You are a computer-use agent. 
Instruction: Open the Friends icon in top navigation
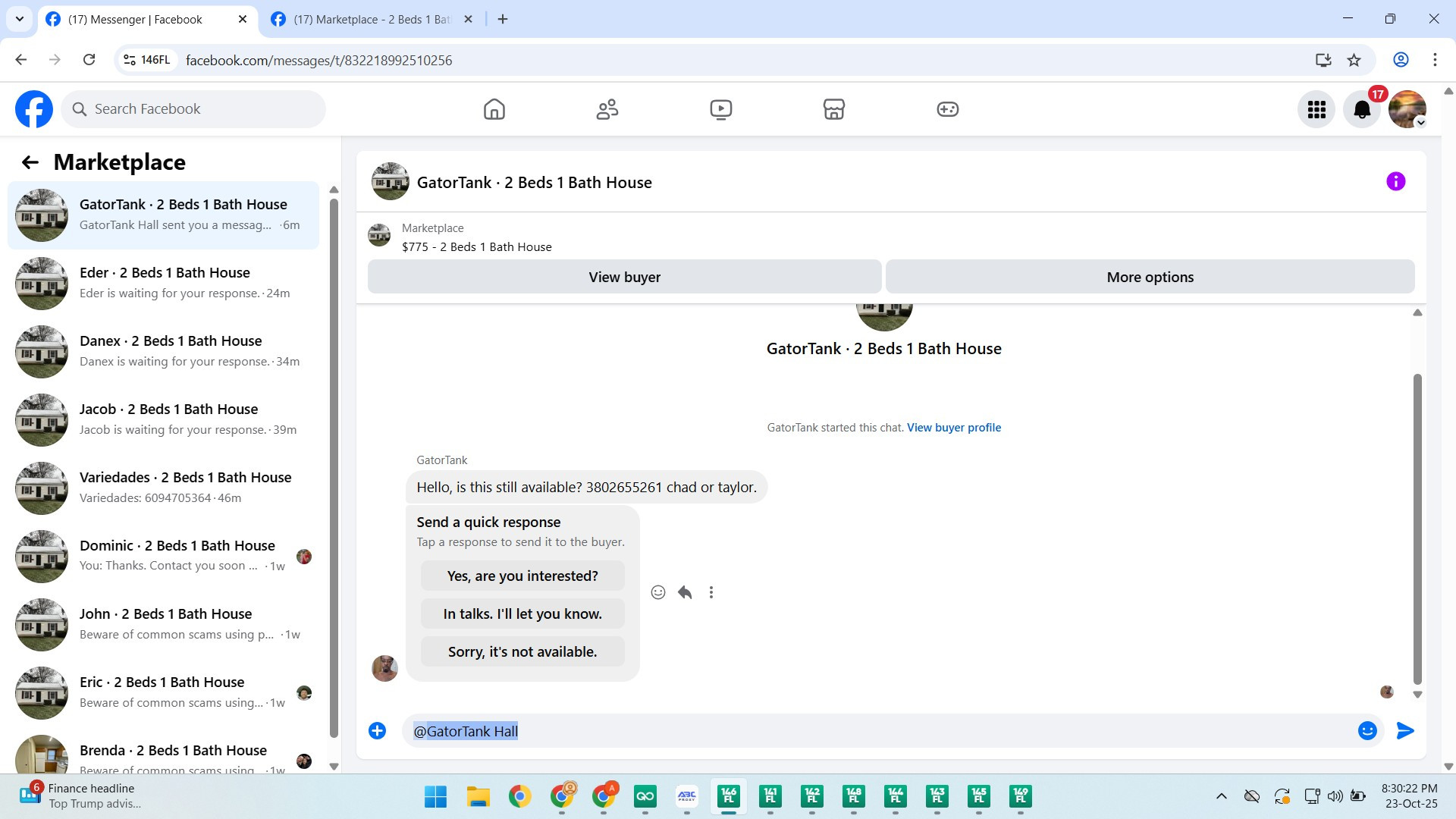(x=607, y=109)
